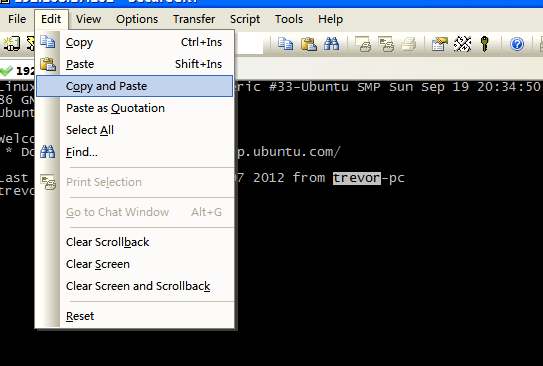This screenshot has height=366, width=543.
Task: Click the keymap editor toolbar icon
Action: (462, 44)
